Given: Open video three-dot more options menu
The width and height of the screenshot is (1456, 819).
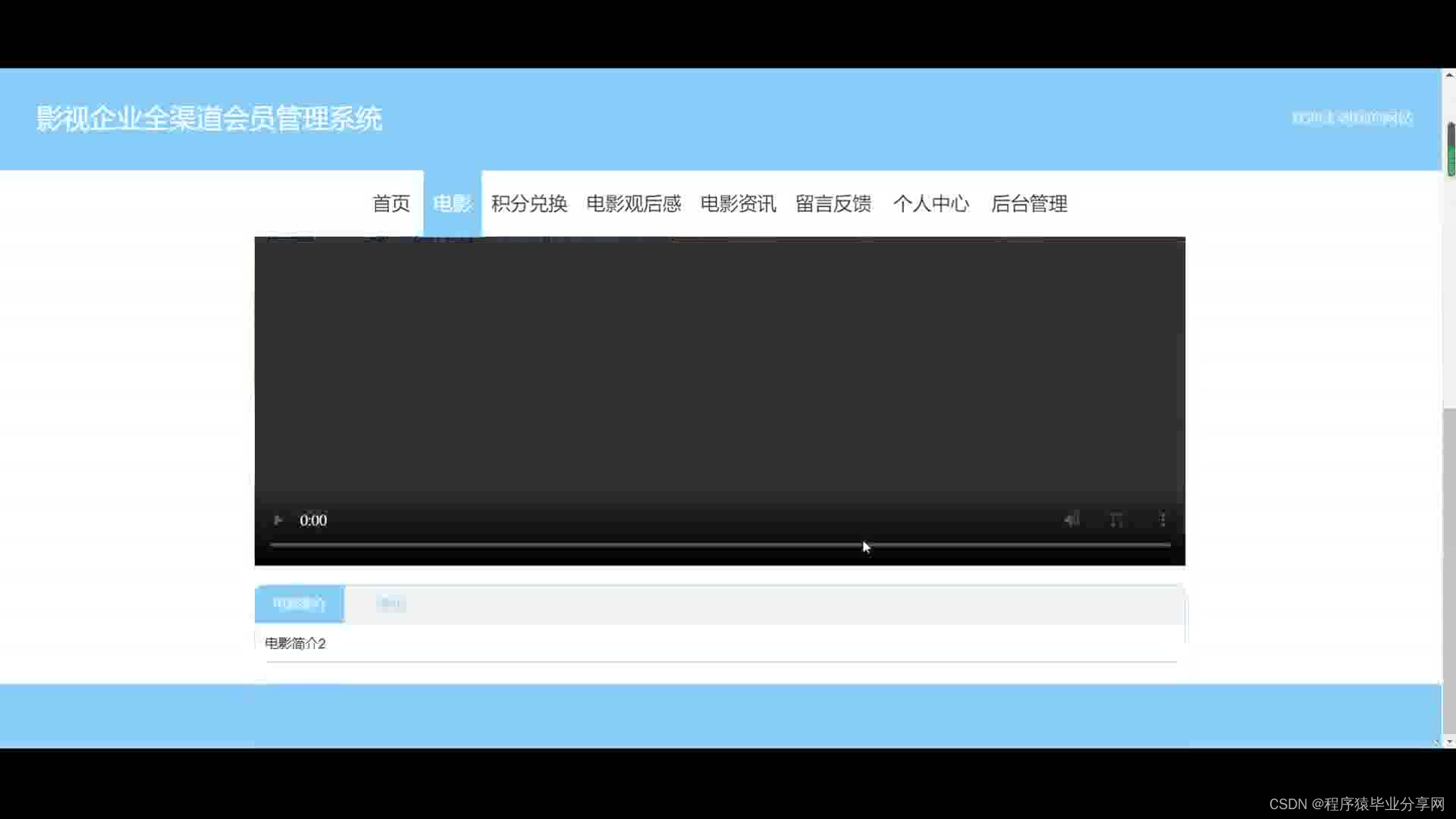Looking at the screenshot, I should [x=1163, y=520].
